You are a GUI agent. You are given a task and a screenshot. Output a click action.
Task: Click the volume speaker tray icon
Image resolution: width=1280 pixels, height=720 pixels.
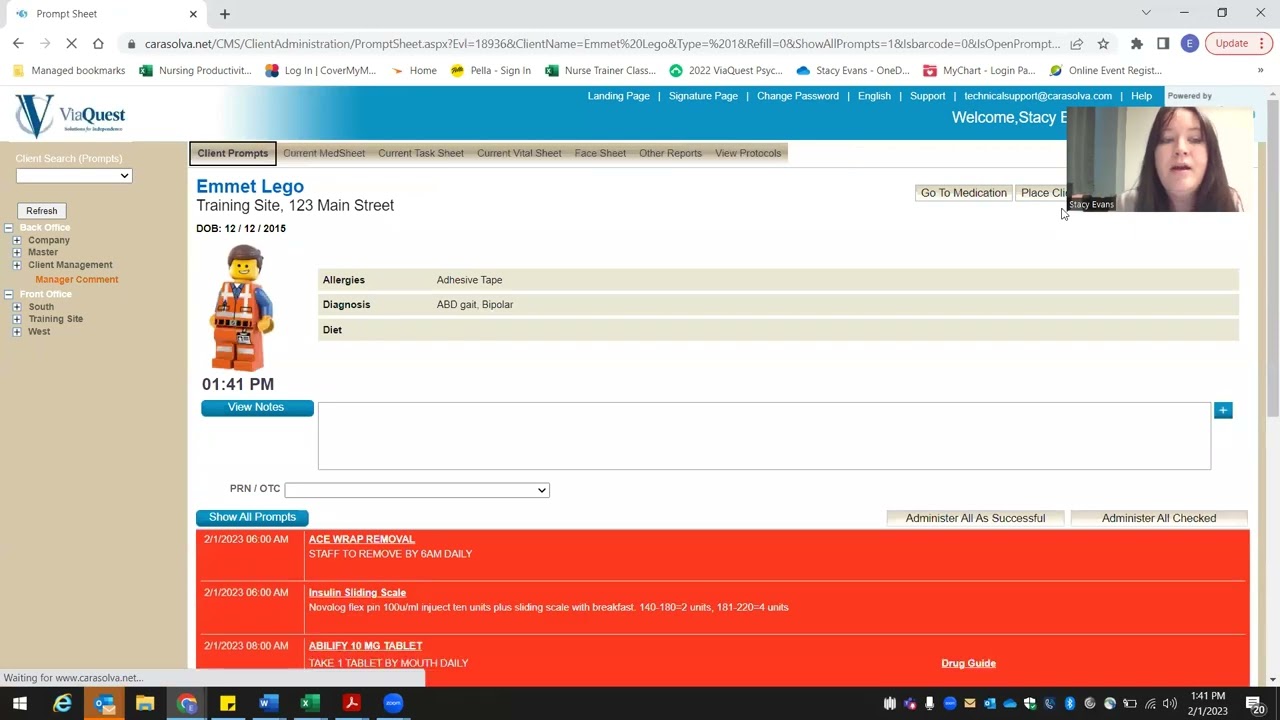coord(1169,704)
